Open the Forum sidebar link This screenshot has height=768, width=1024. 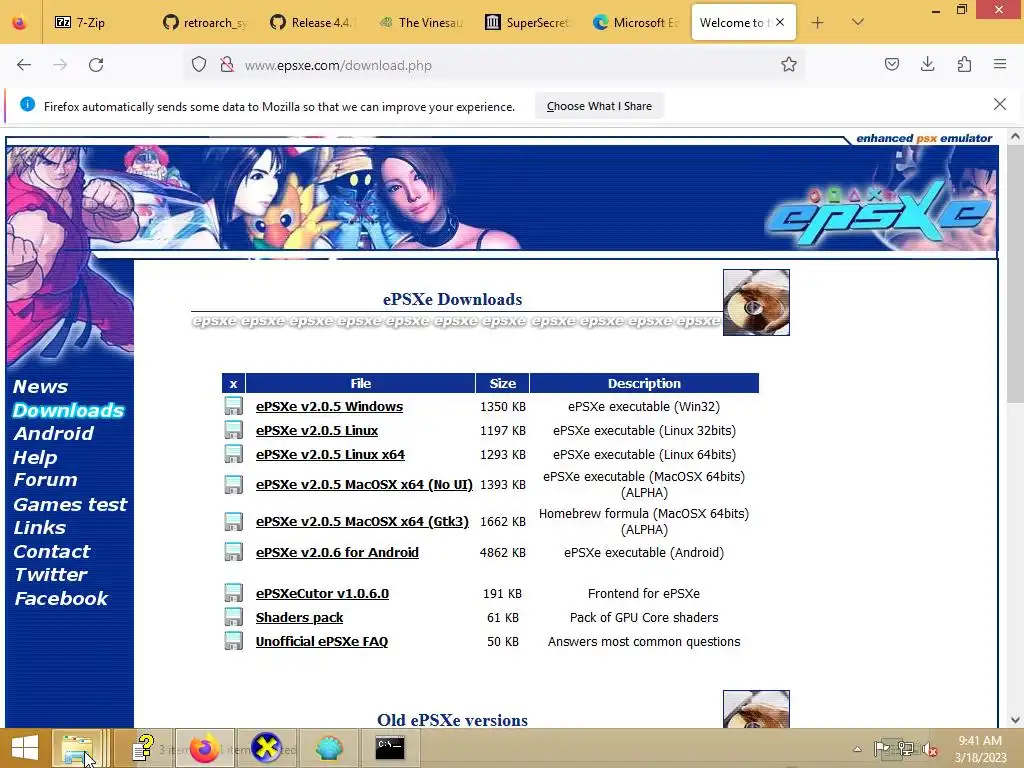pyautogui.click(x=45, y=480)
